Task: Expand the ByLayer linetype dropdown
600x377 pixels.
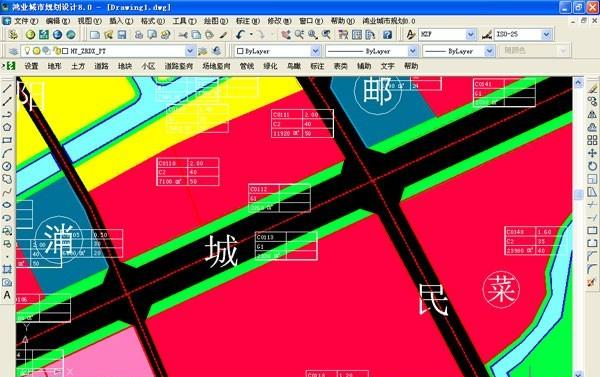Action: [x=412, y=51]
